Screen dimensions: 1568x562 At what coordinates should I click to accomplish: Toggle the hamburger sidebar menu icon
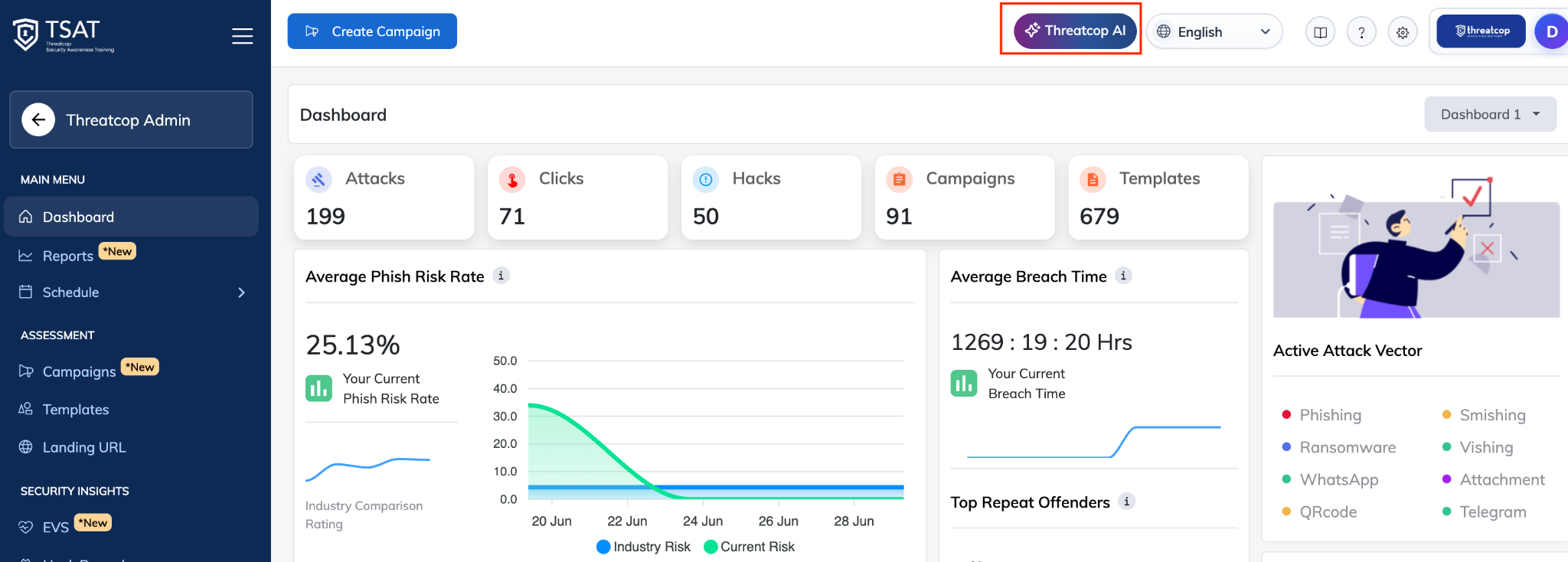[x=242, y=36]
